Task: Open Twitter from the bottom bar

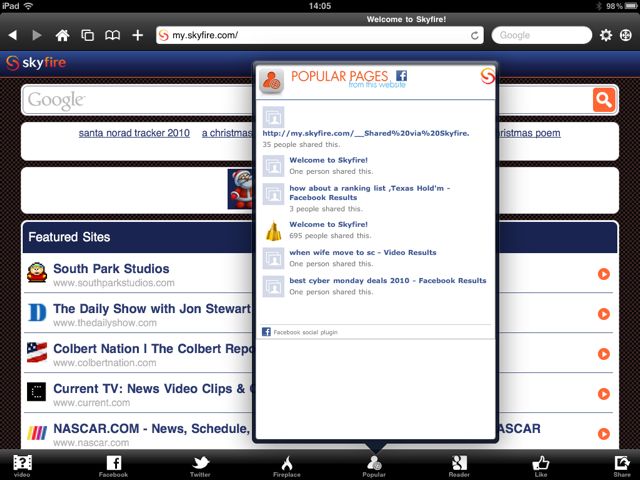Action: (x=200, y=466)
